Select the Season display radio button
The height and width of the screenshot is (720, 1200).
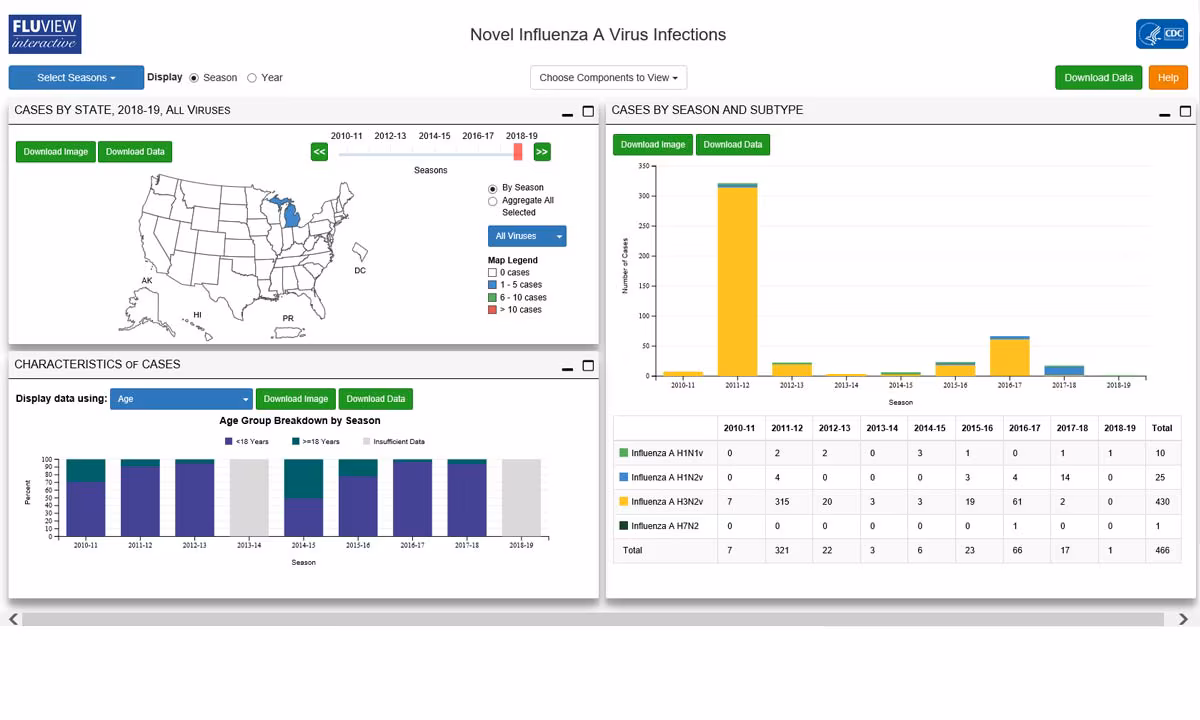point(194,78)
